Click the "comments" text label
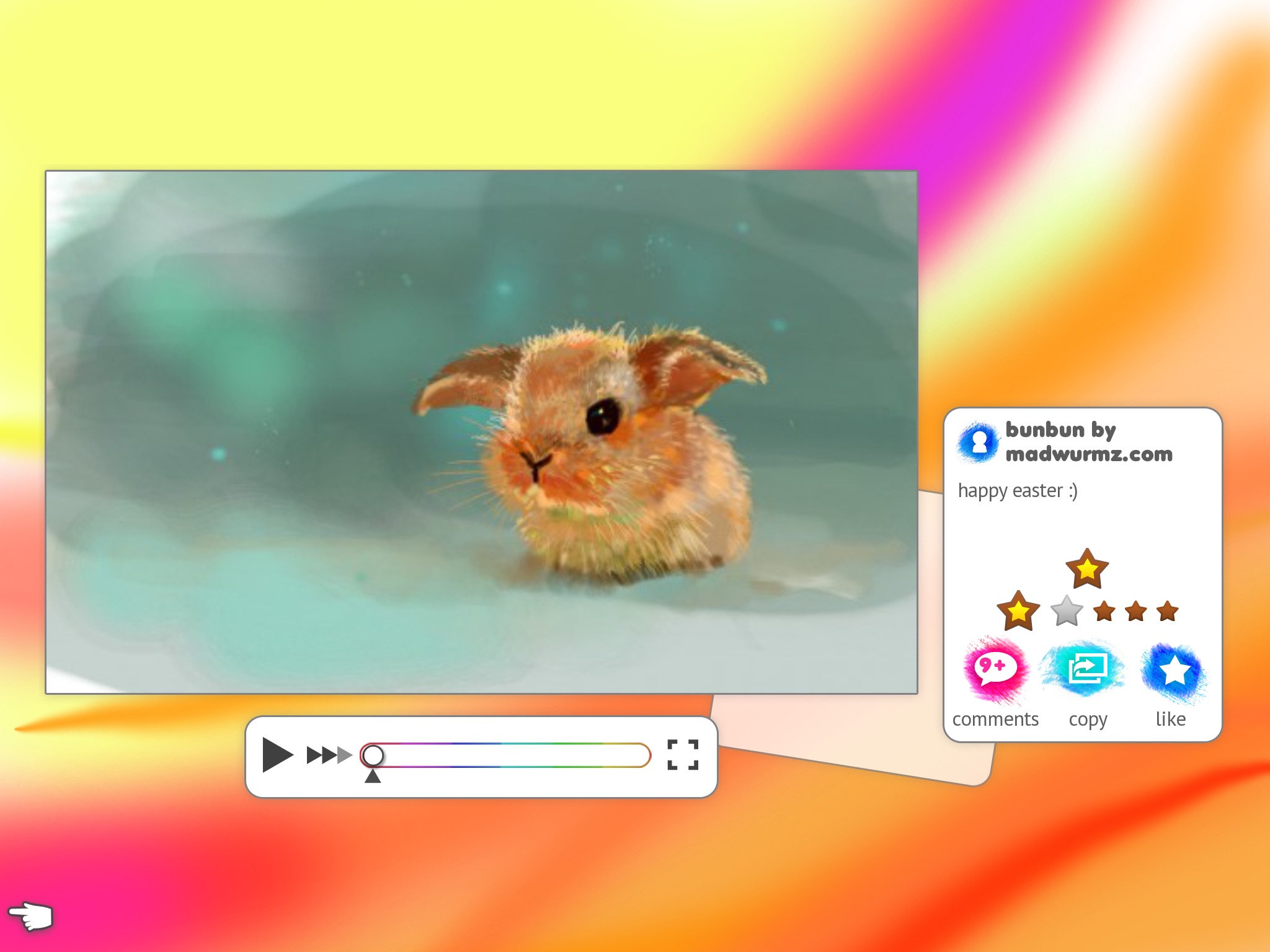Image resolution: width=1270 pixels, height=952 pixels. [x=995, y=719]
